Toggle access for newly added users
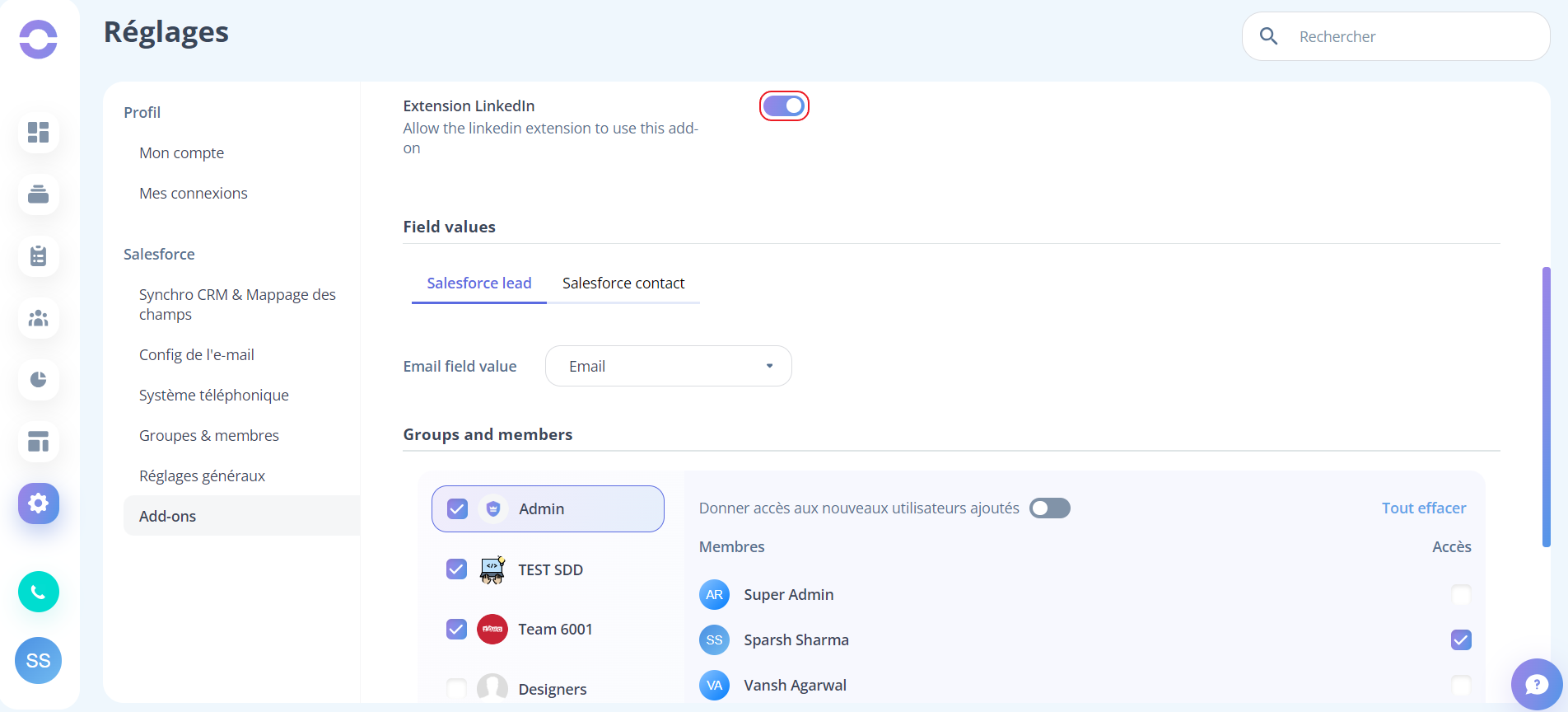Screen dimensions: 1568x712 point(1050,508)
